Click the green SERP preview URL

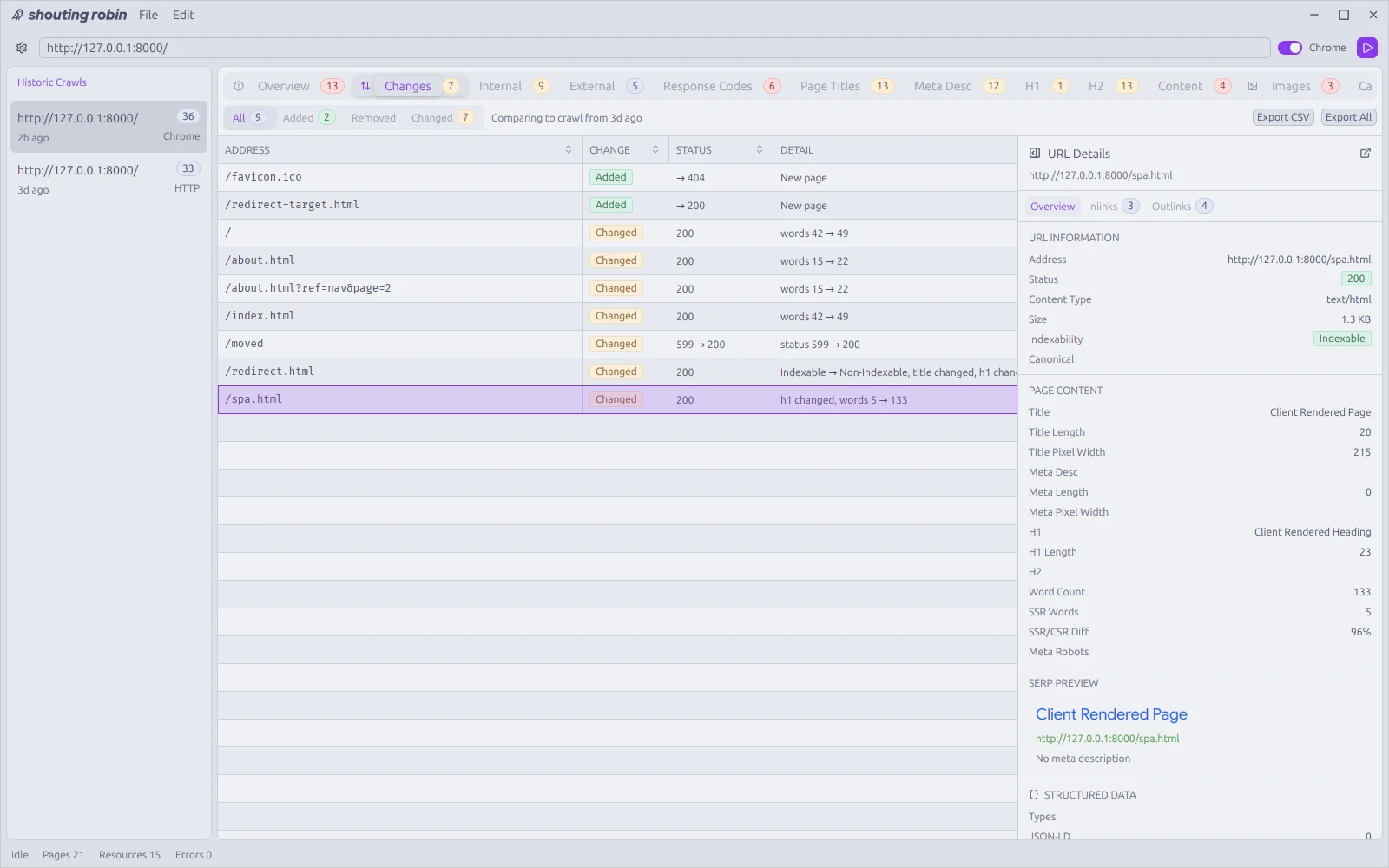[1107, 739]
